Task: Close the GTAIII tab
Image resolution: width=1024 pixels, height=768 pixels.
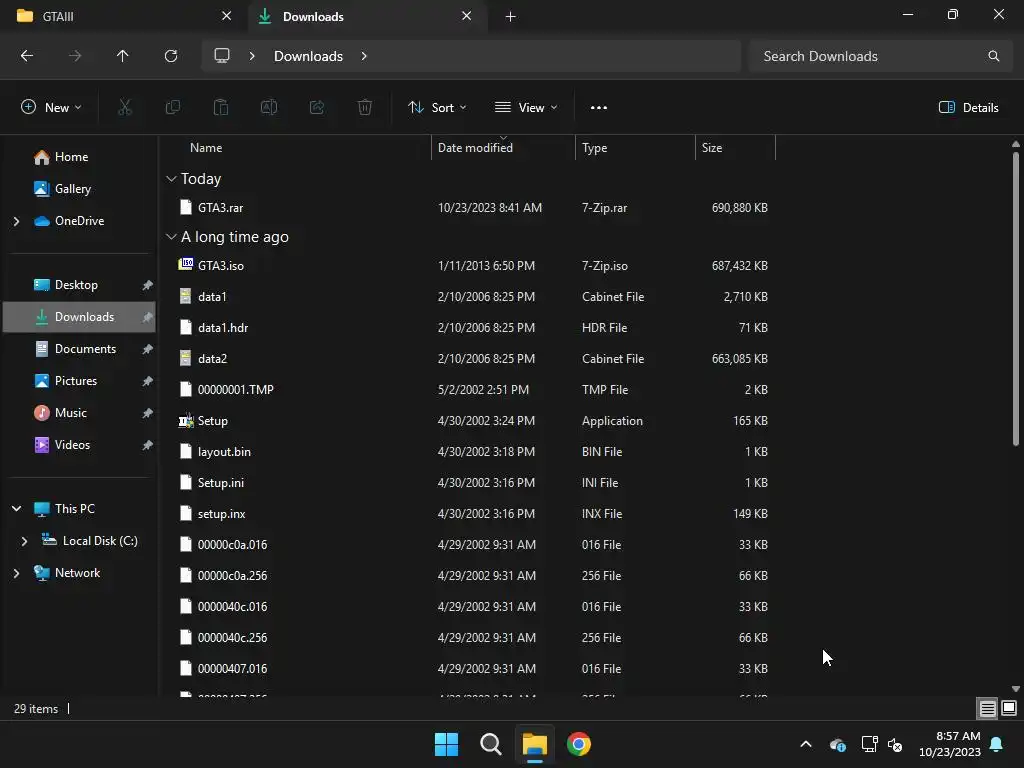Action: (227, 16)
